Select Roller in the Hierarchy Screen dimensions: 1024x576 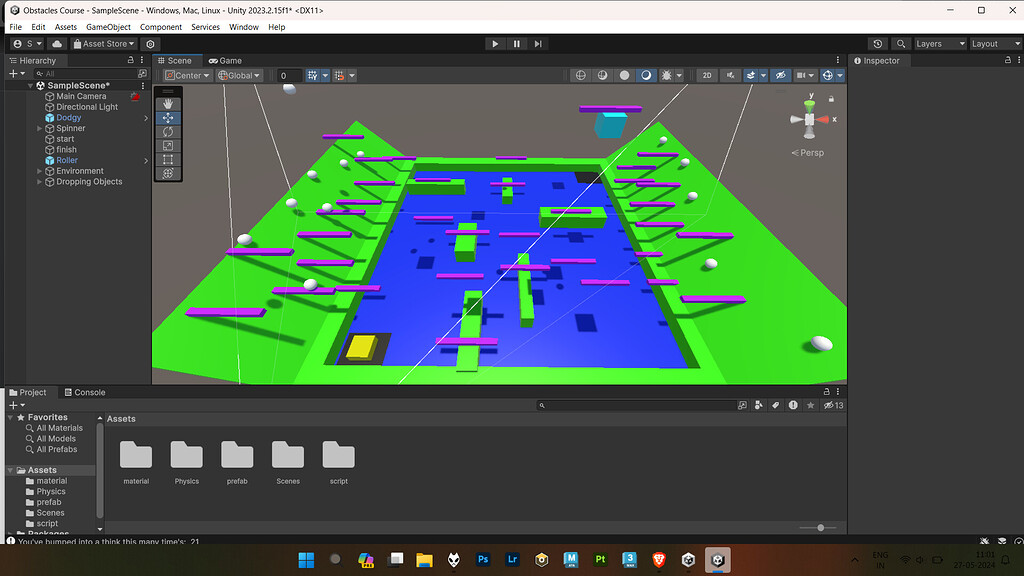(67, 161)
